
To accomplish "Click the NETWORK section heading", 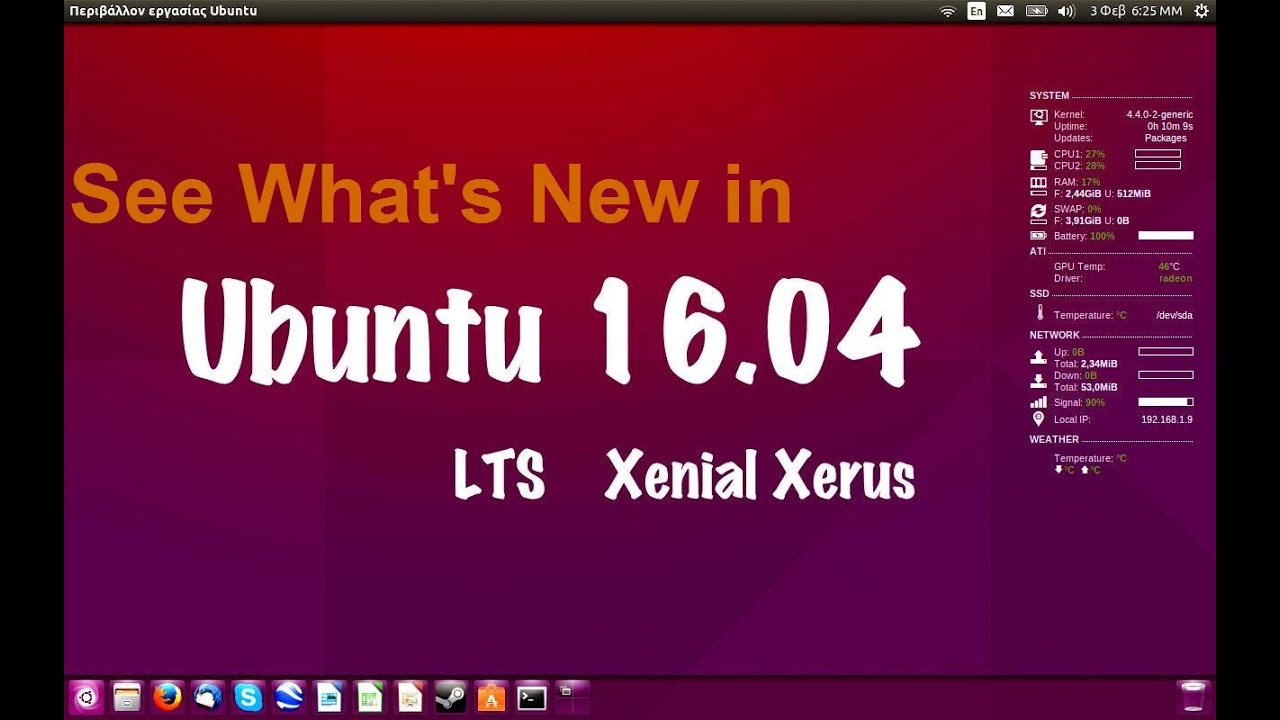I will point(1055,336).
